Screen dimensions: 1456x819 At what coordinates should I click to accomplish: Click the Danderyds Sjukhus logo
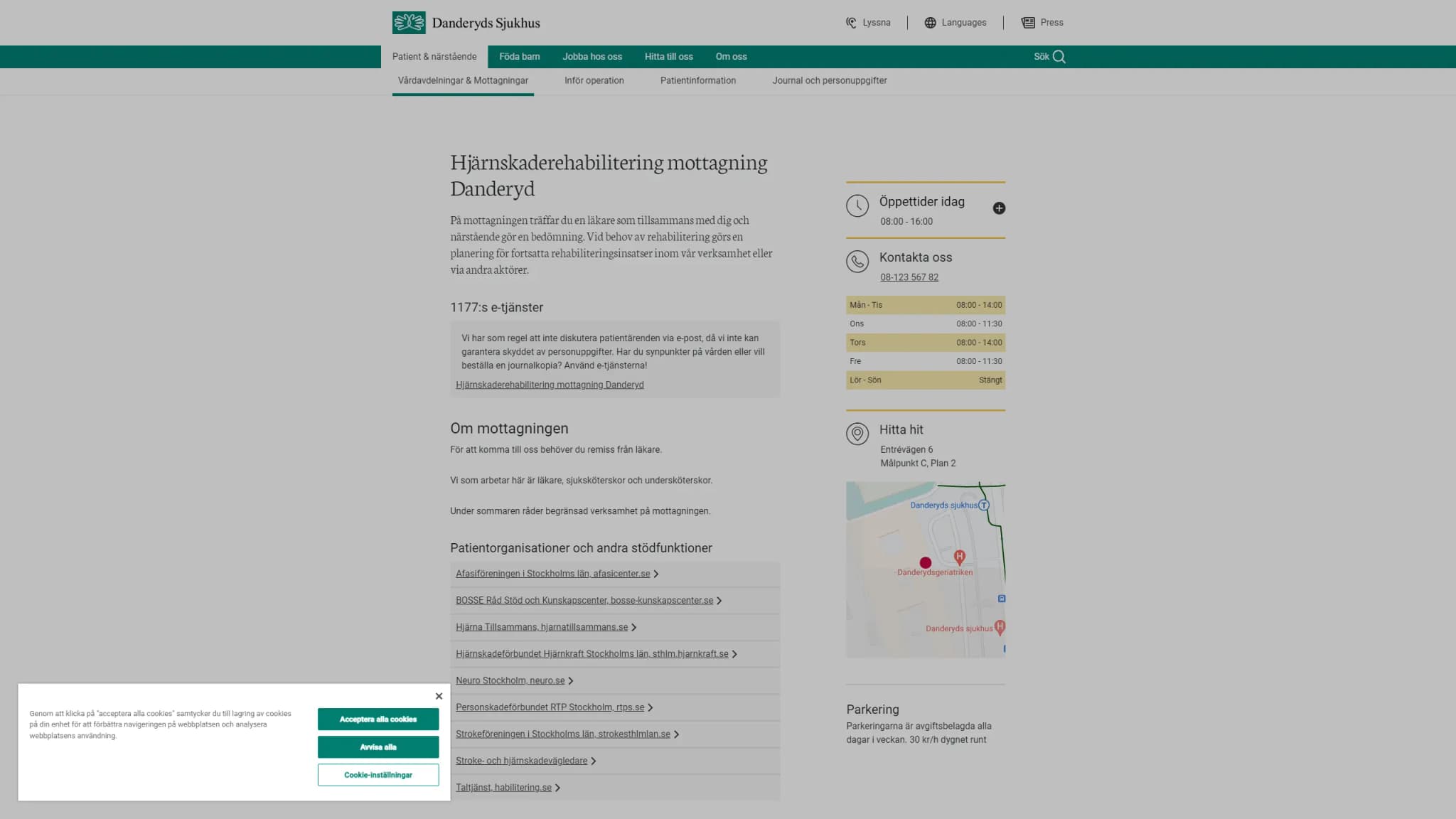(x=466, y=23)
